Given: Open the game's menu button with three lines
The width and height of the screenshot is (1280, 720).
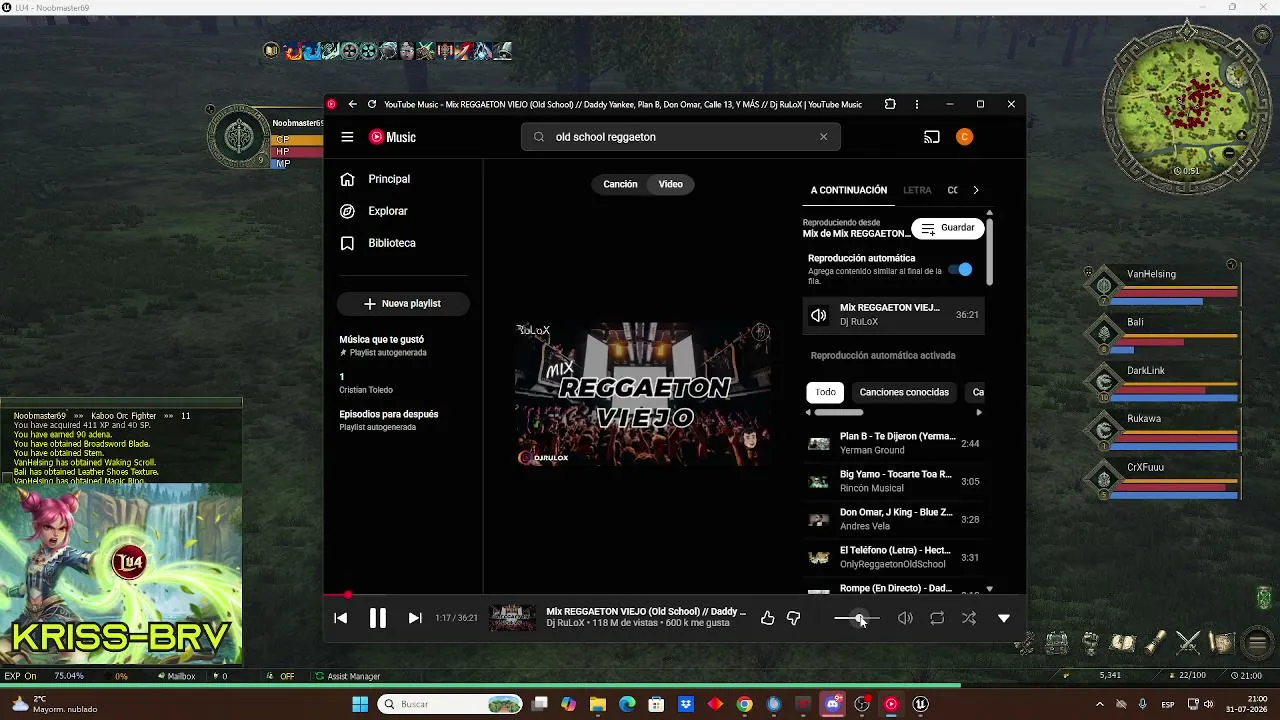Looking at the screenshot, I should [x=1258, y=642].
